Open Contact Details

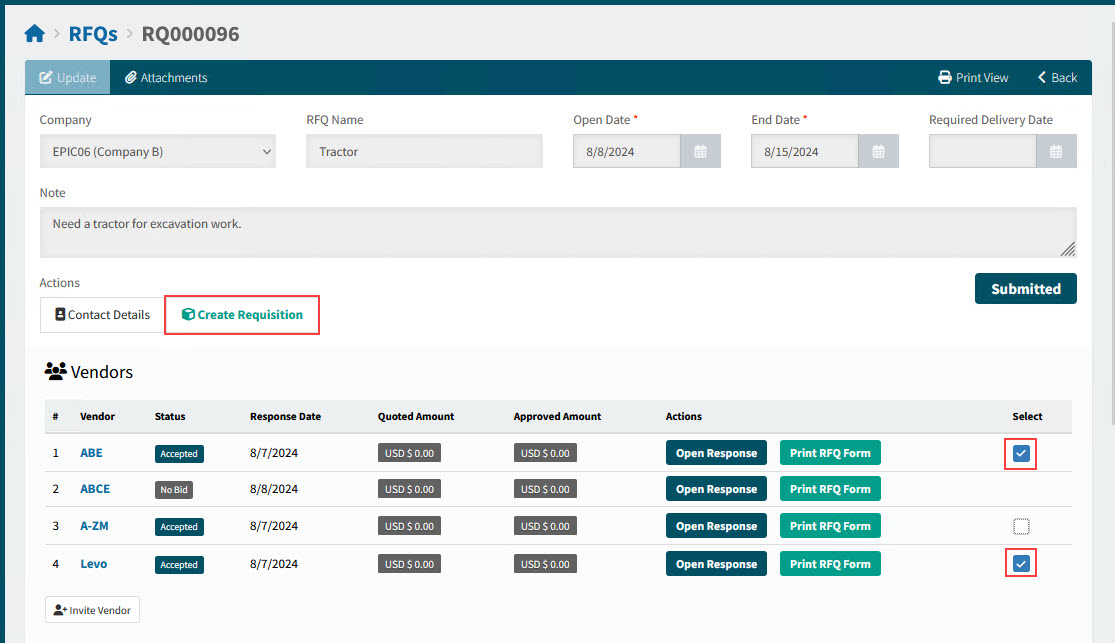[102, 314]
